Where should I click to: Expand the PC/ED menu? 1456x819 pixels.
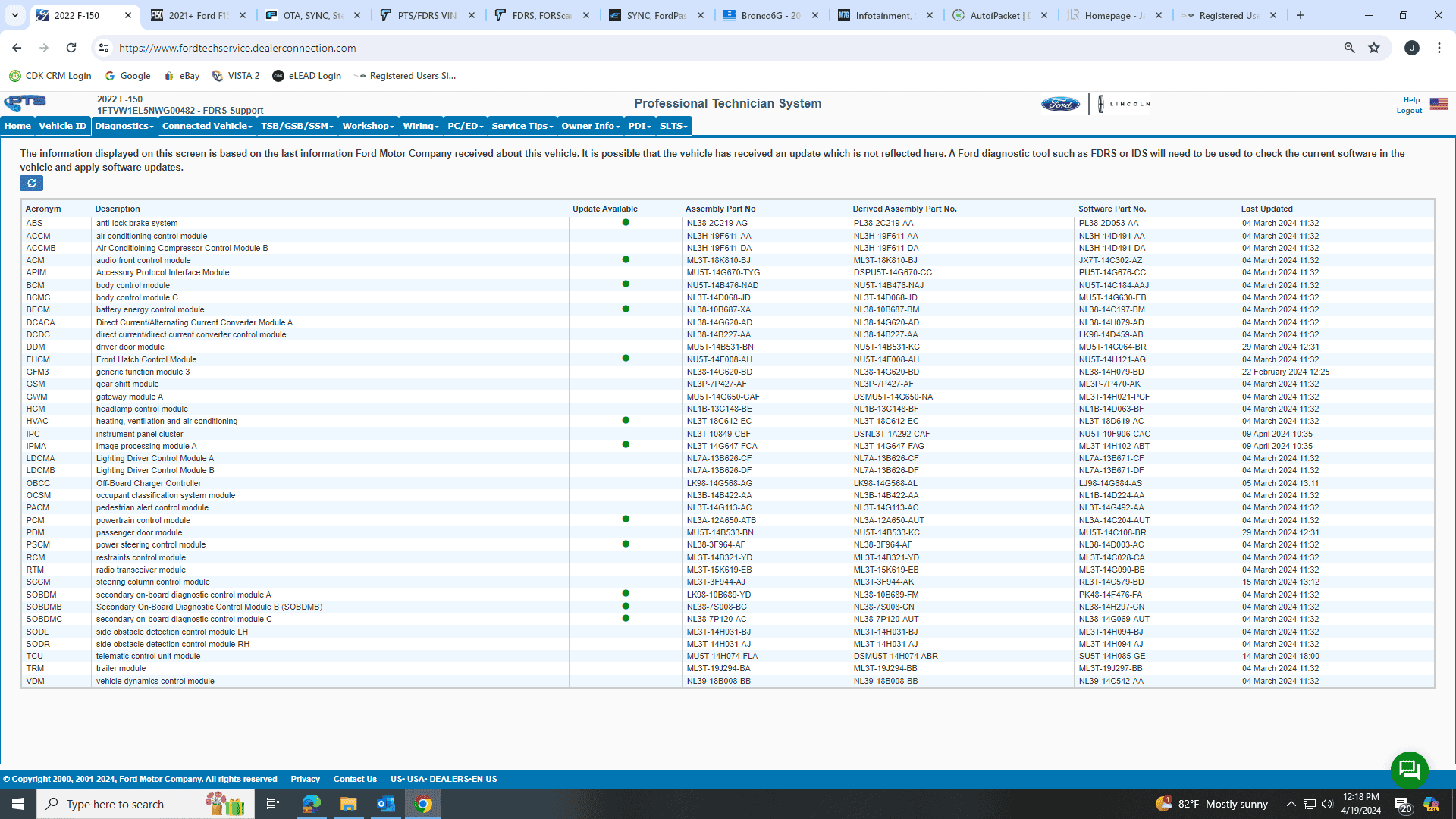[465, 126]
